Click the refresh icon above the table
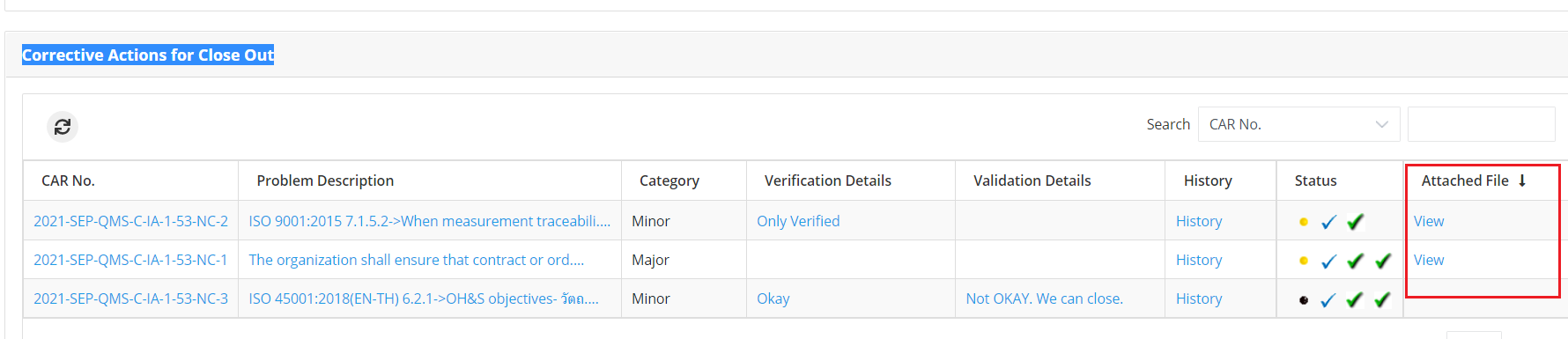 coord(63,127)
